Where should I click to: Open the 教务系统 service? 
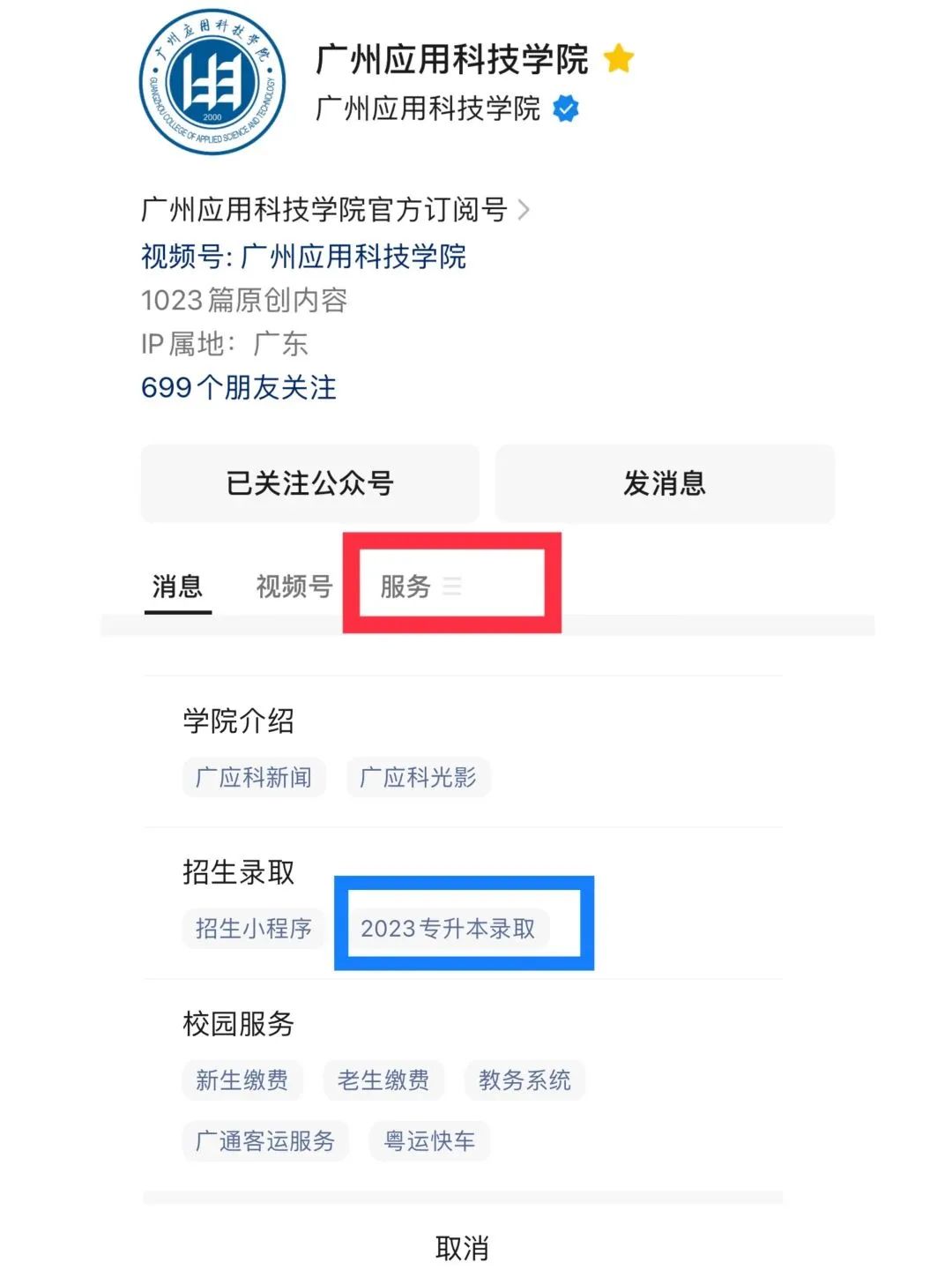tap(526, 1080)
